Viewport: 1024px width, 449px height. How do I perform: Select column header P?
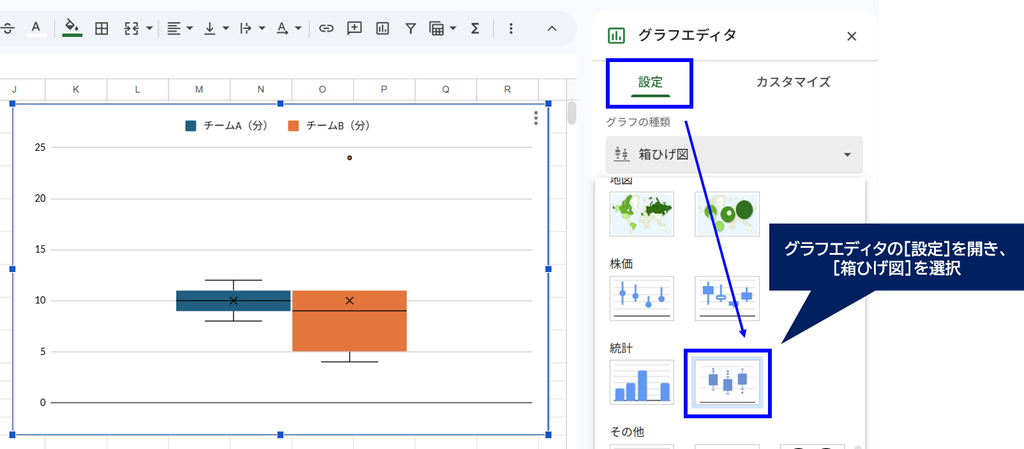click(x=384, y=90)
